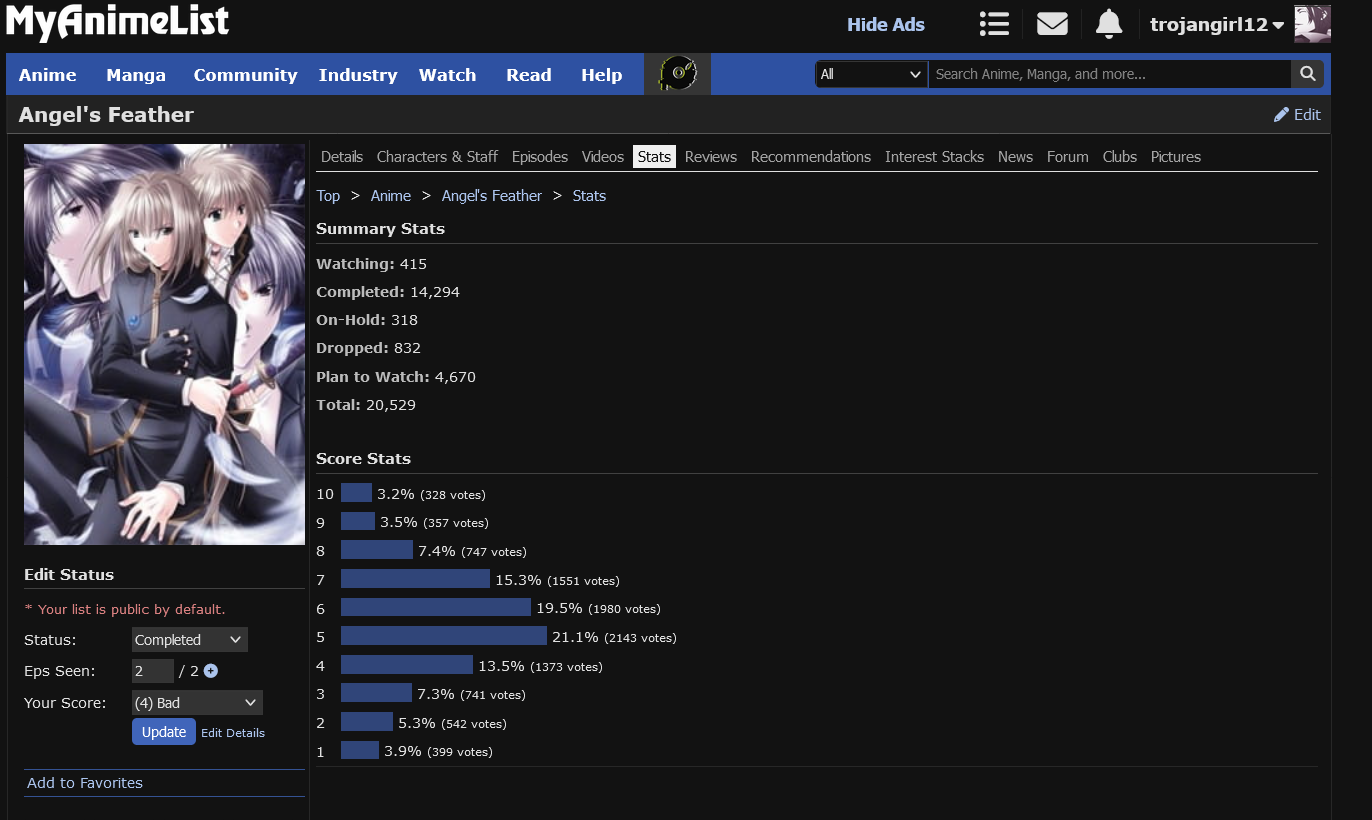This screenshot has width=1372, height=820.
Task: Increment episodes seen with plus icon
Action: click(x=210, y=671)
